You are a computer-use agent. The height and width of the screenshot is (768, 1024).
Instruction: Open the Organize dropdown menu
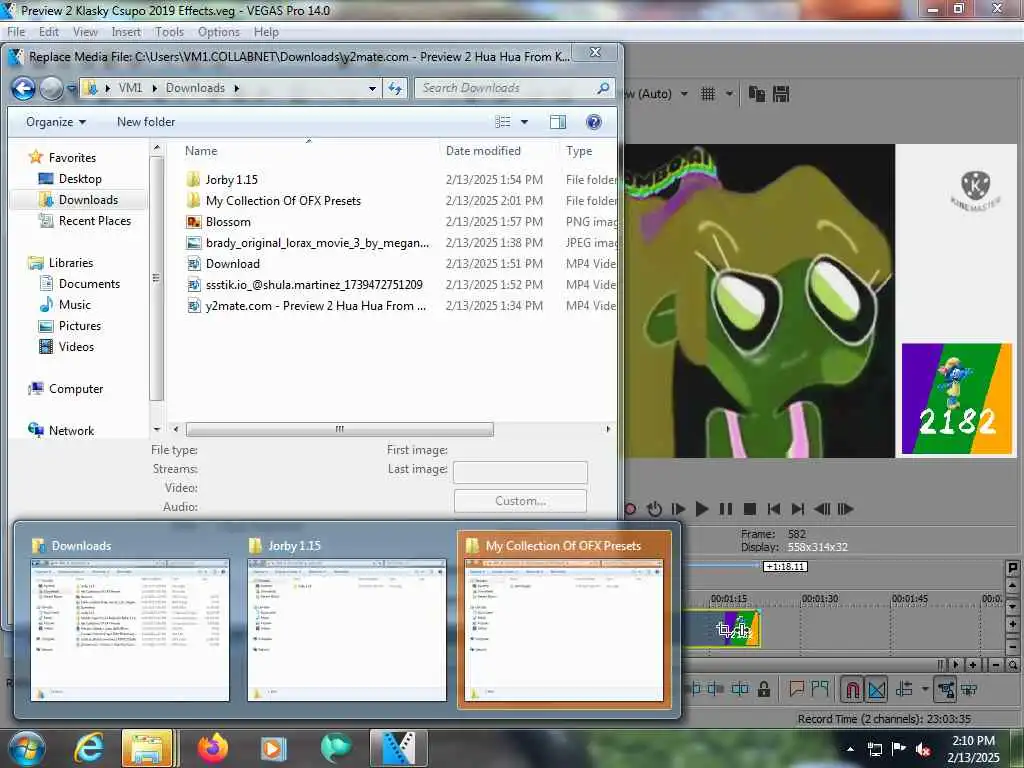coord(56,122)
